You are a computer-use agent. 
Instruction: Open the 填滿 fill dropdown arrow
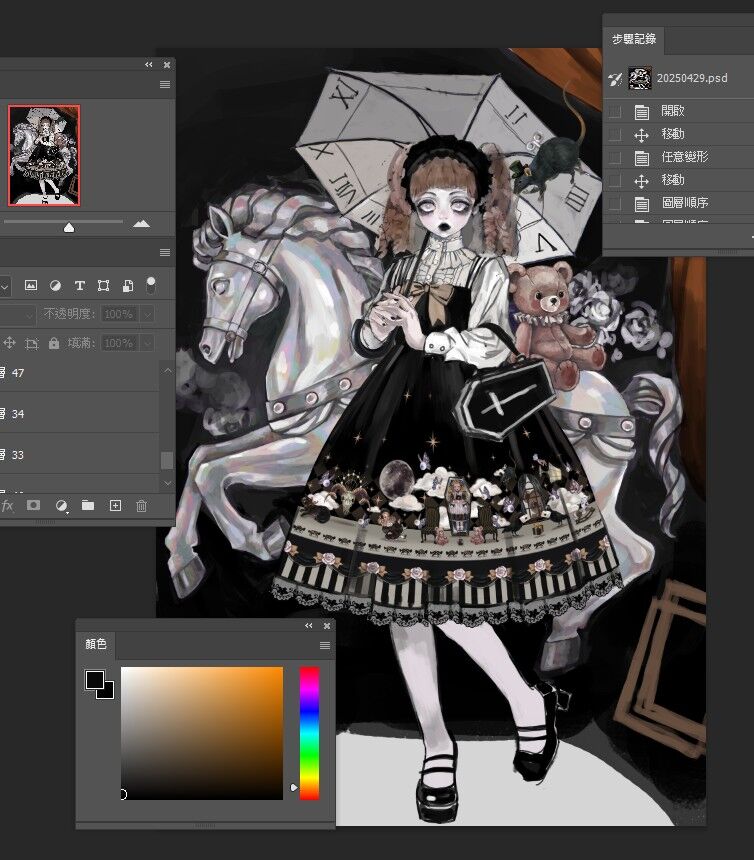[x=147, y=343]
